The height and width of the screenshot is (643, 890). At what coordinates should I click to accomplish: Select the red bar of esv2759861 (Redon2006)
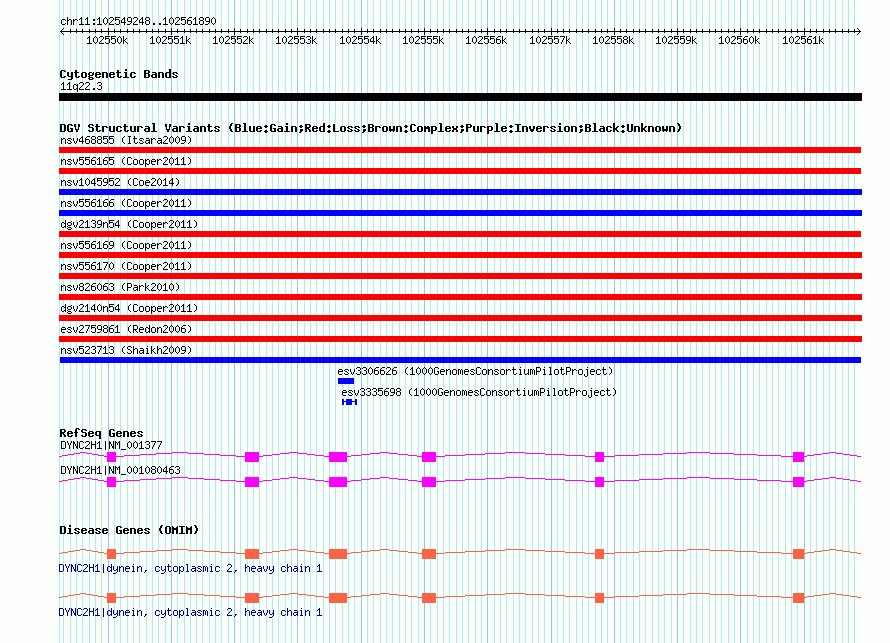coord(460,339)
